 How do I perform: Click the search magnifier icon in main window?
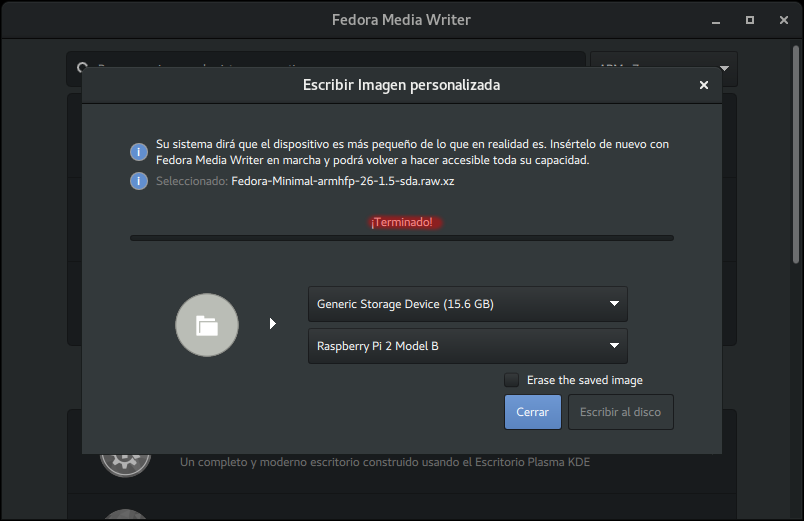(82, 66)
